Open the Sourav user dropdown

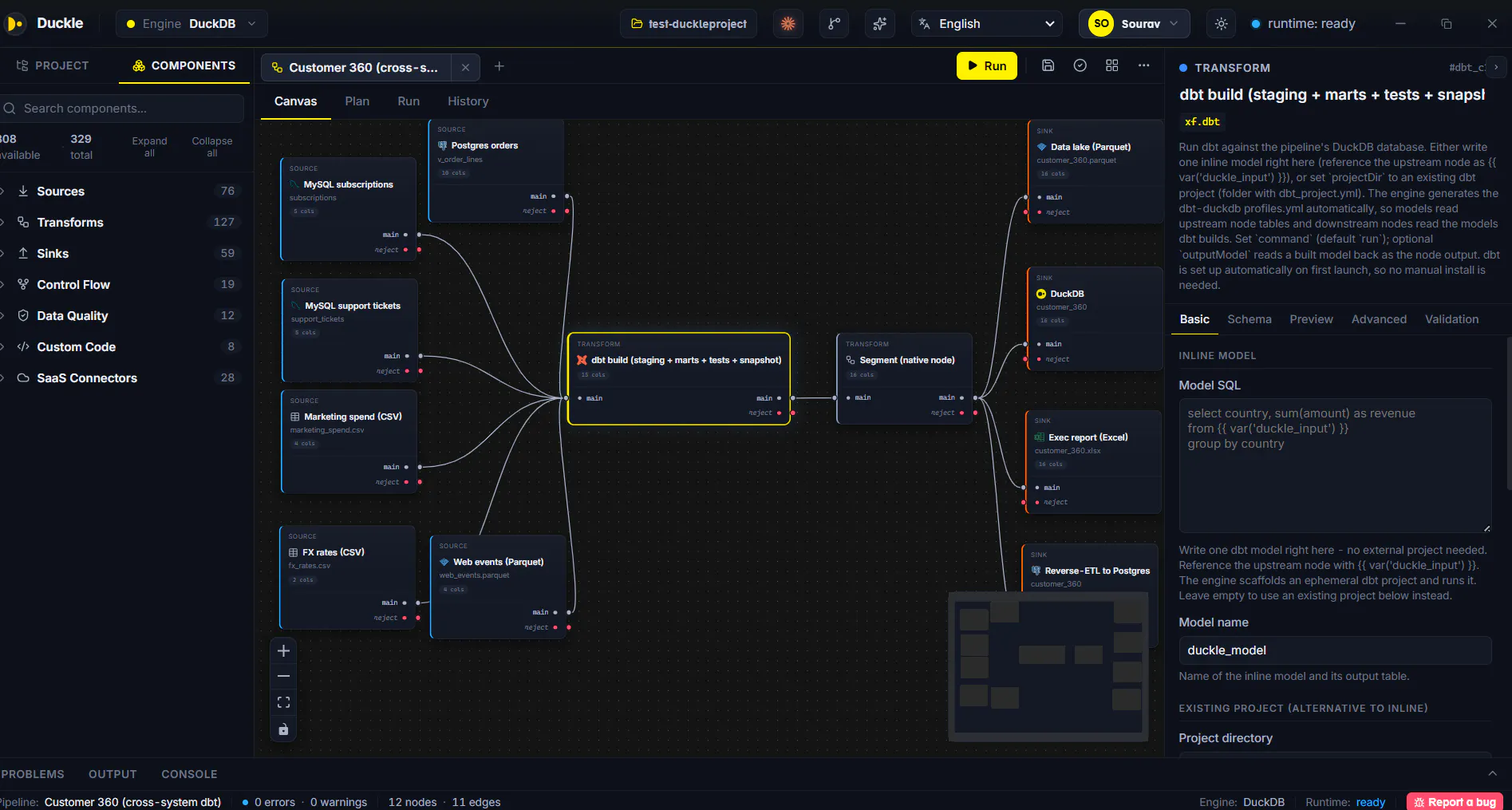(x=1134, y=24)
